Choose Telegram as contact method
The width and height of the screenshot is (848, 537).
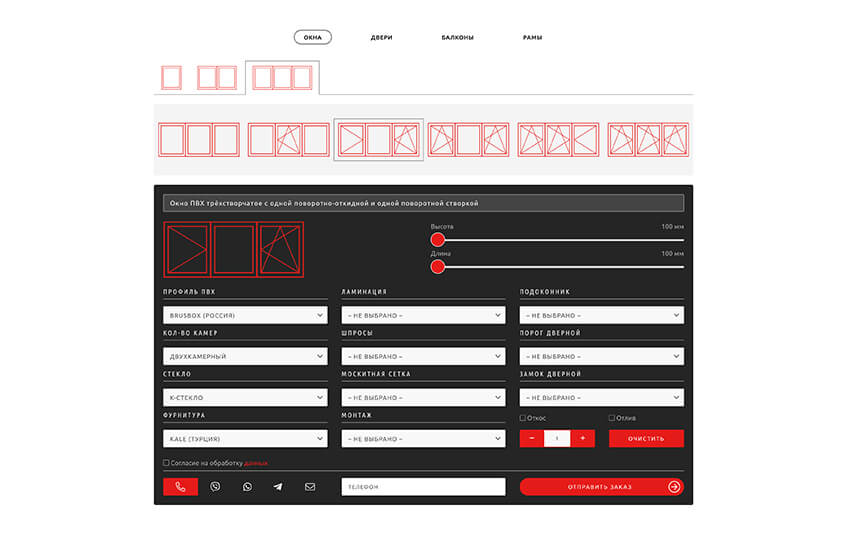[x=278, y=487]
